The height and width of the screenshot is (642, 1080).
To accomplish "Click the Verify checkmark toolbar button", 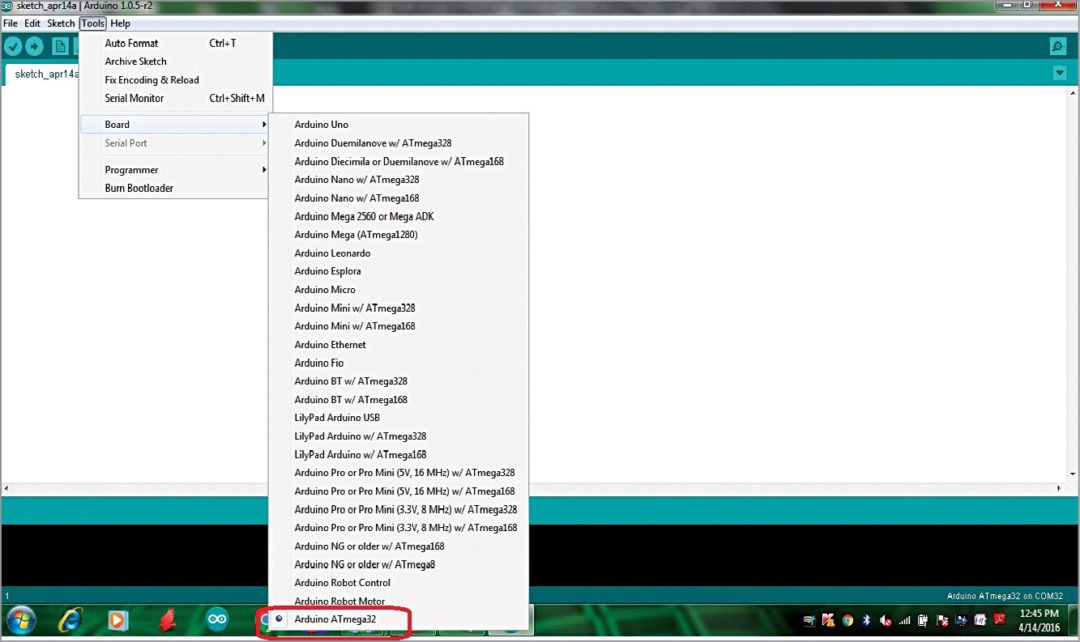I will 13,46.
